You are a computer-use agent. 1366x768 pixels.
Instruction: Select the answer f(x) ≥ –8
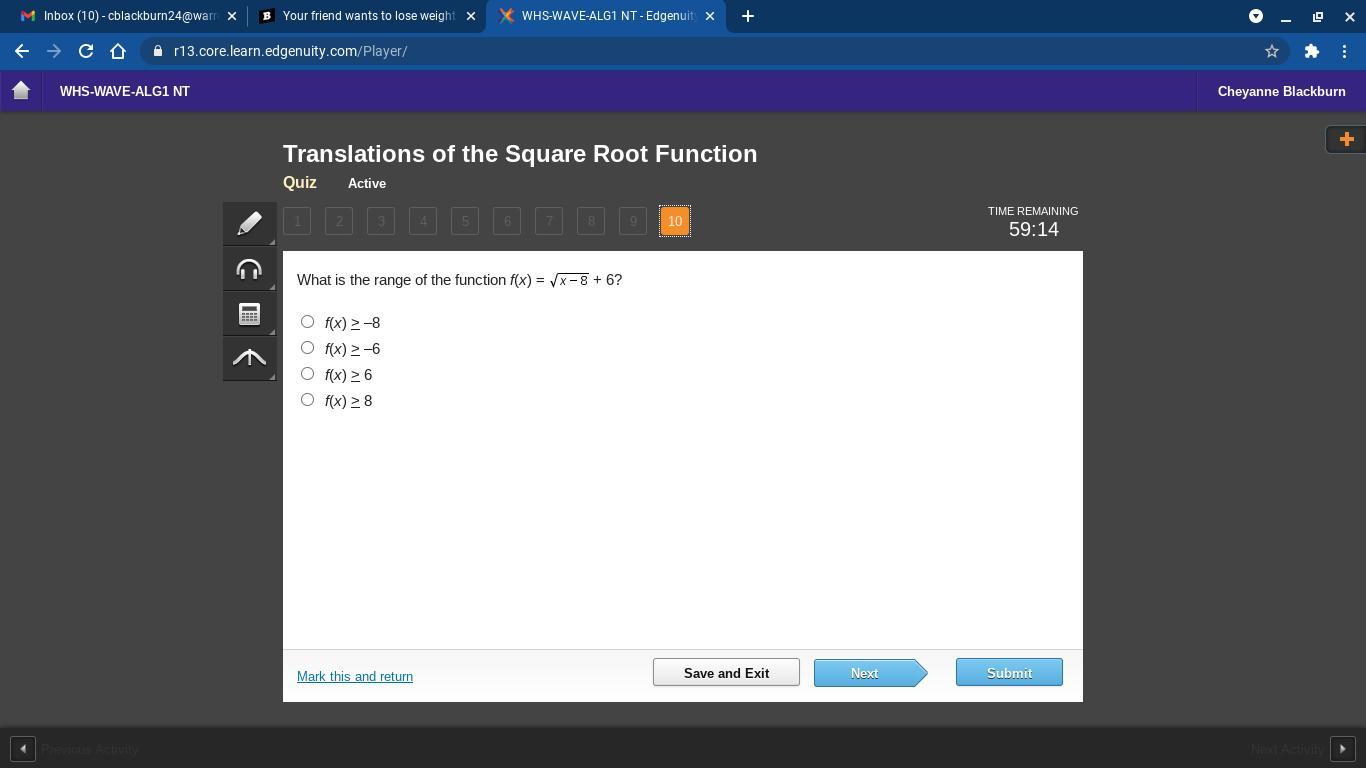[307, 322]
